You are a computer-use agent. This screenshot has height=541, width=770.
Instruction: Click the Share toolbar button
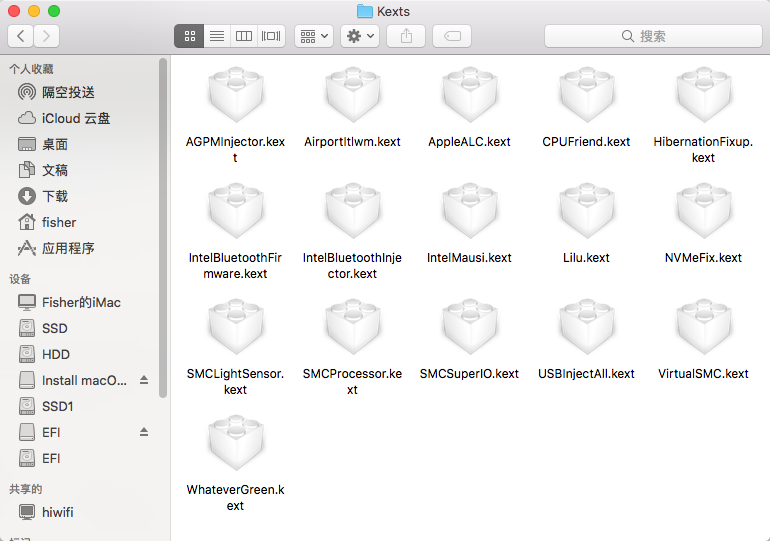point(406,36)
